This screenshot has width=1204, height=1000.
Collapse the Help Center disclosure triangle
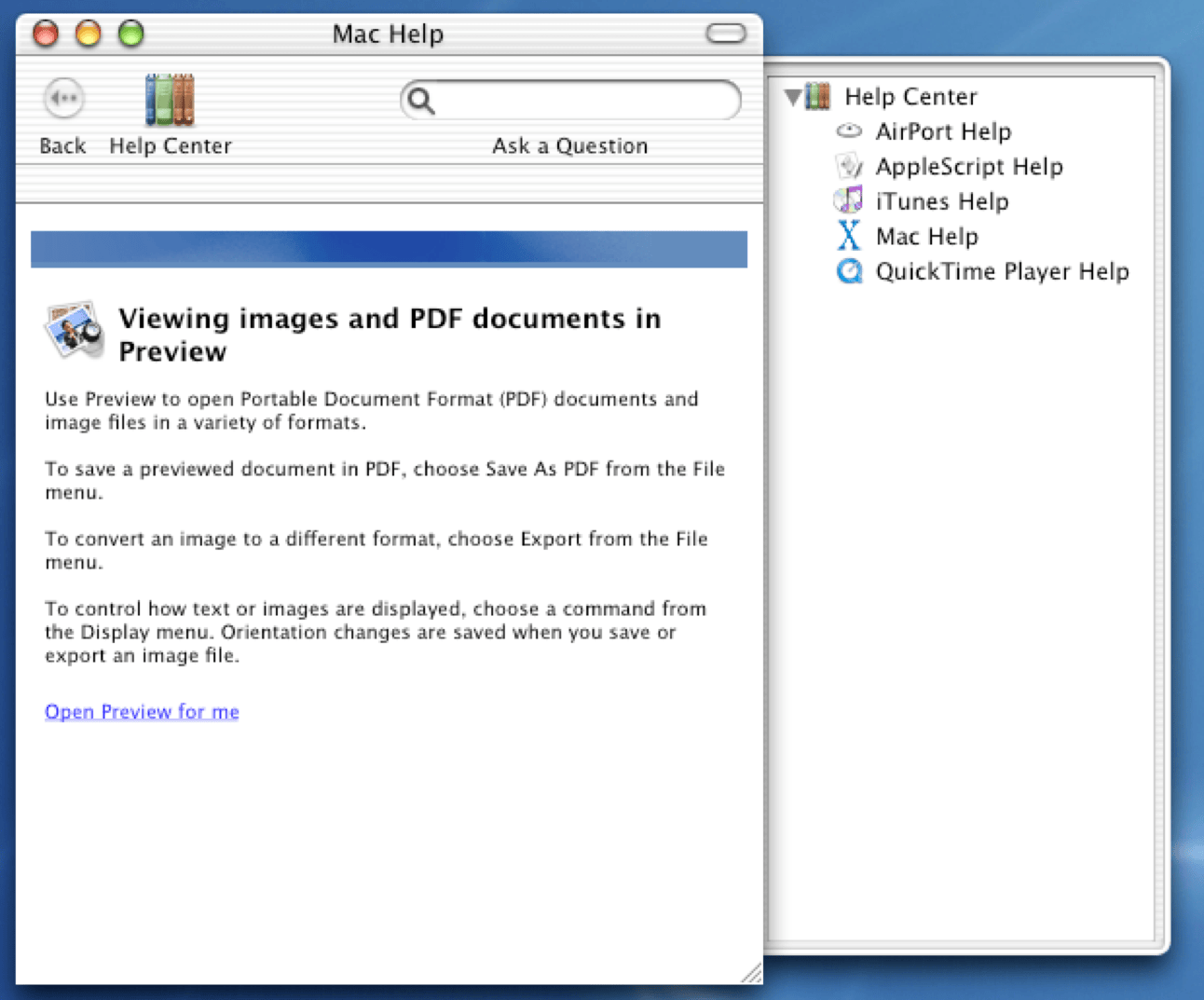point(793,96)
